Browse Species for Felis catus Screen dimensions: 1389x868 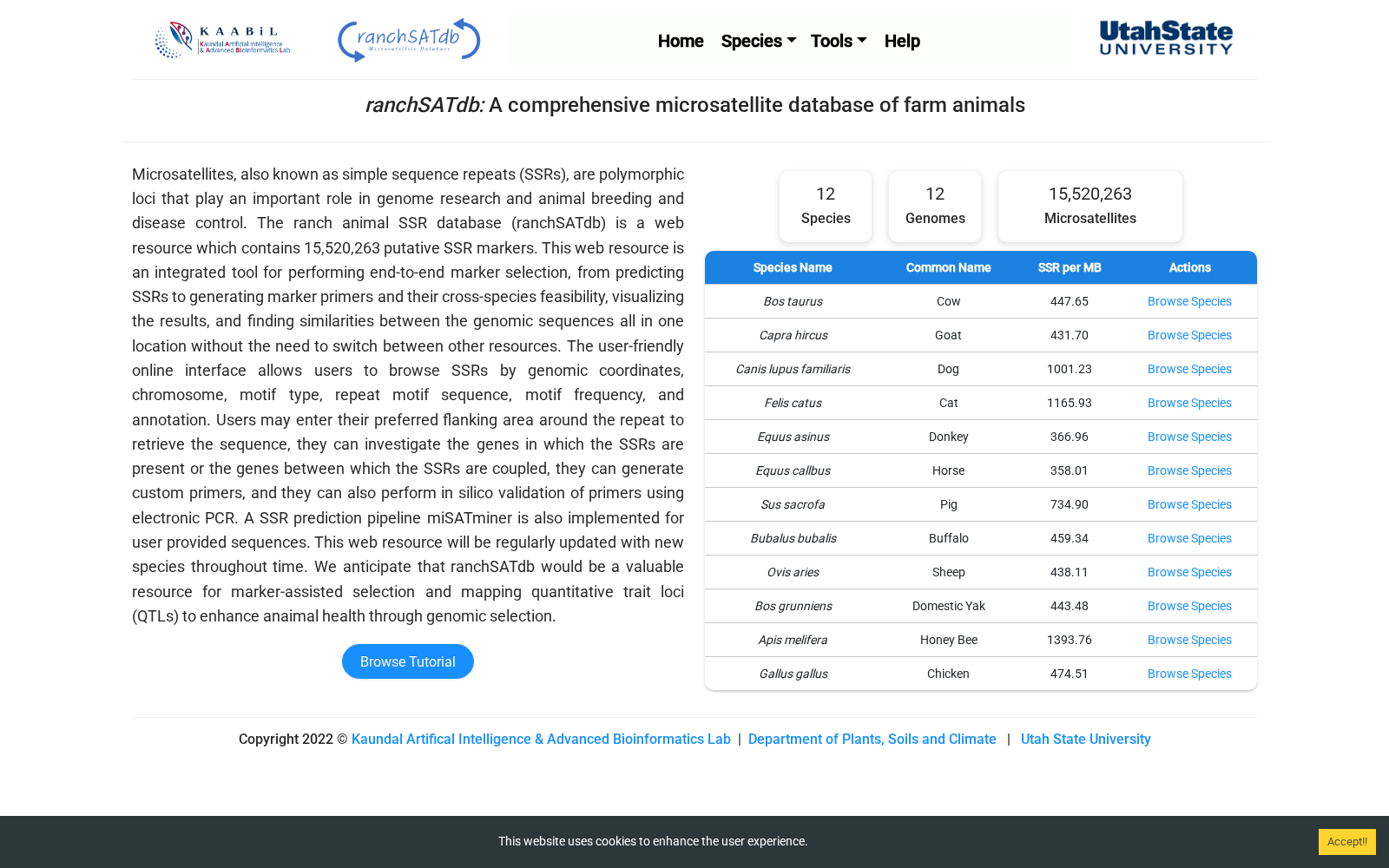pyautogui.click(x=1189, y=403)
